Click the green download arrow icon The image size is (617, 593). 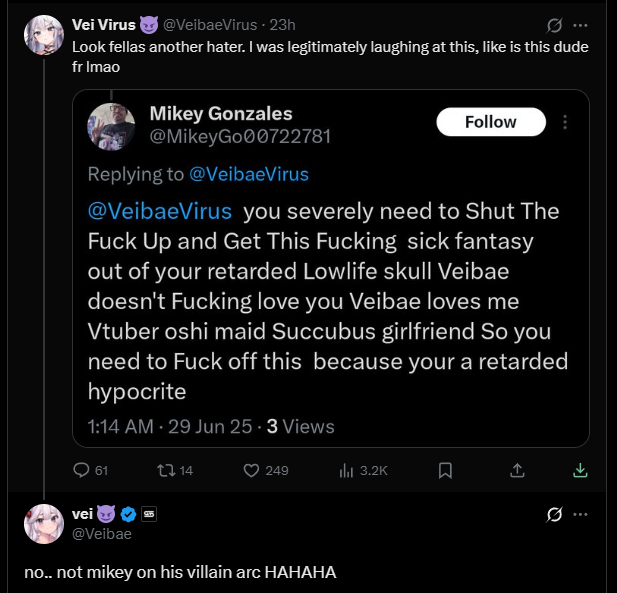pos(580,469)
